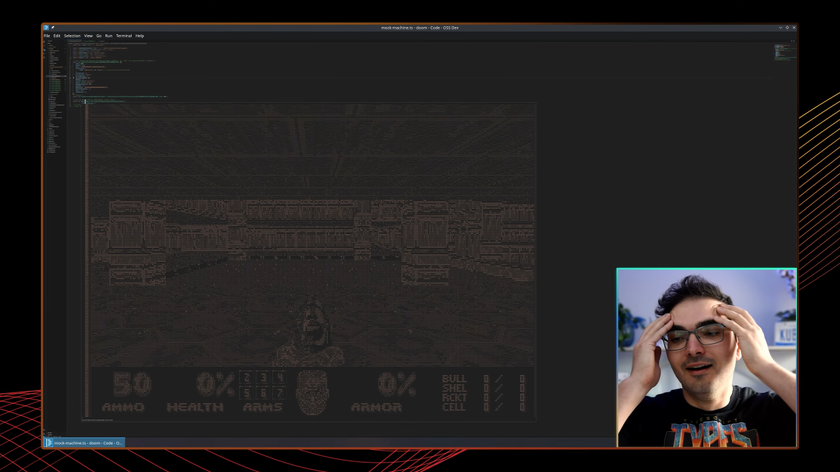Click the webcam overlay of the presenter
The image size is (840, 472).
[707, 357]
